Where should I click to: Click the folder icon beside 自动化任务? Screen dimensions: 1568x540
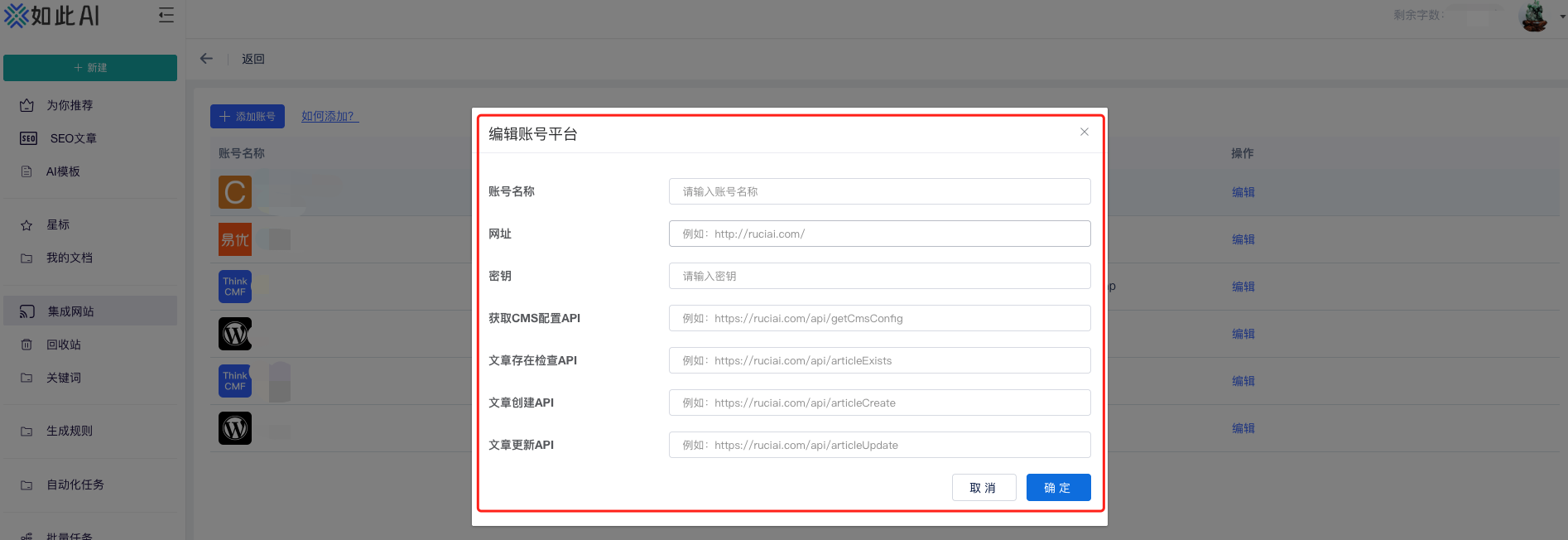coord(26,485)
